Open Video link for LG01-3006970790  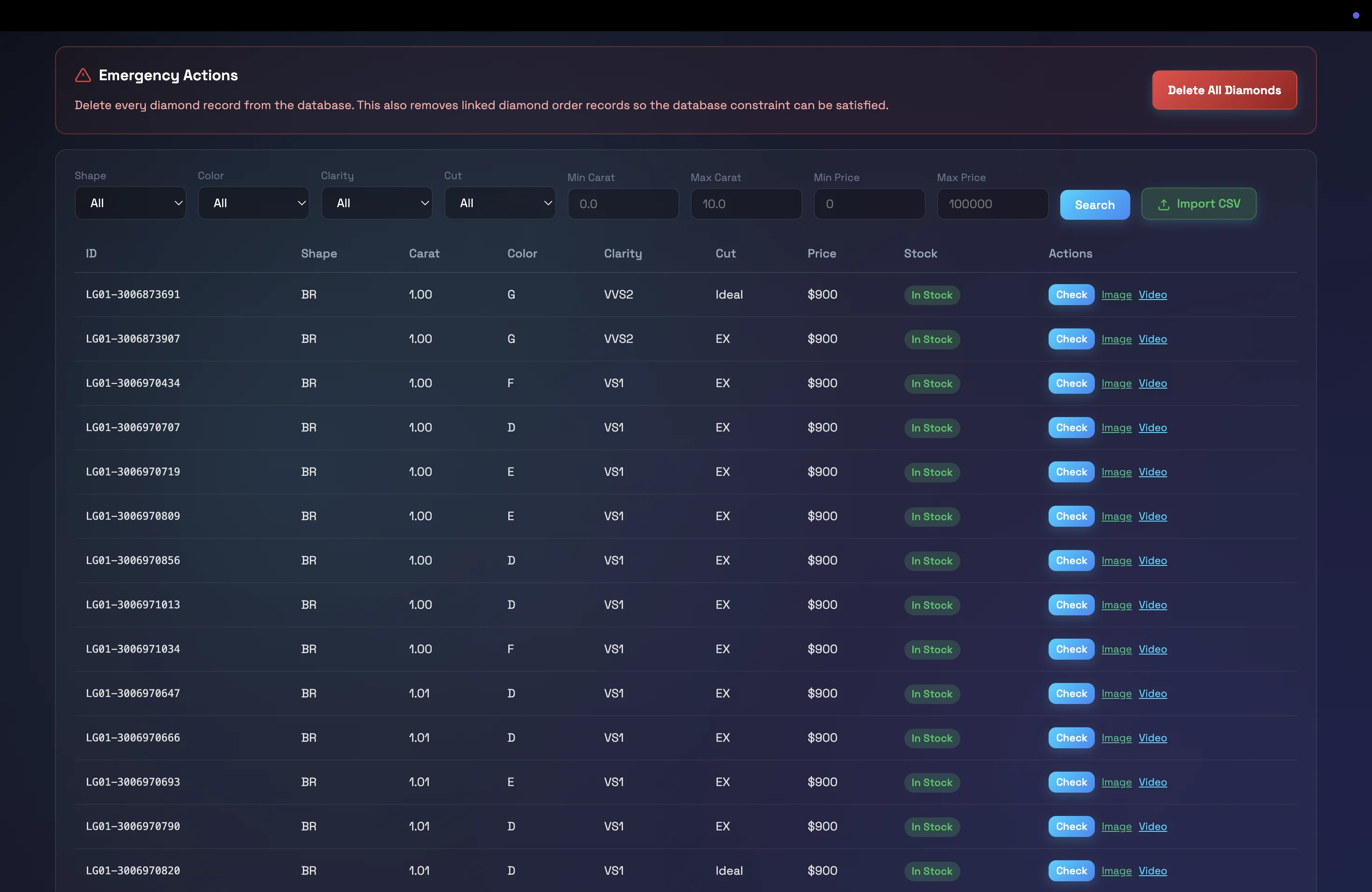[1152, 827]
